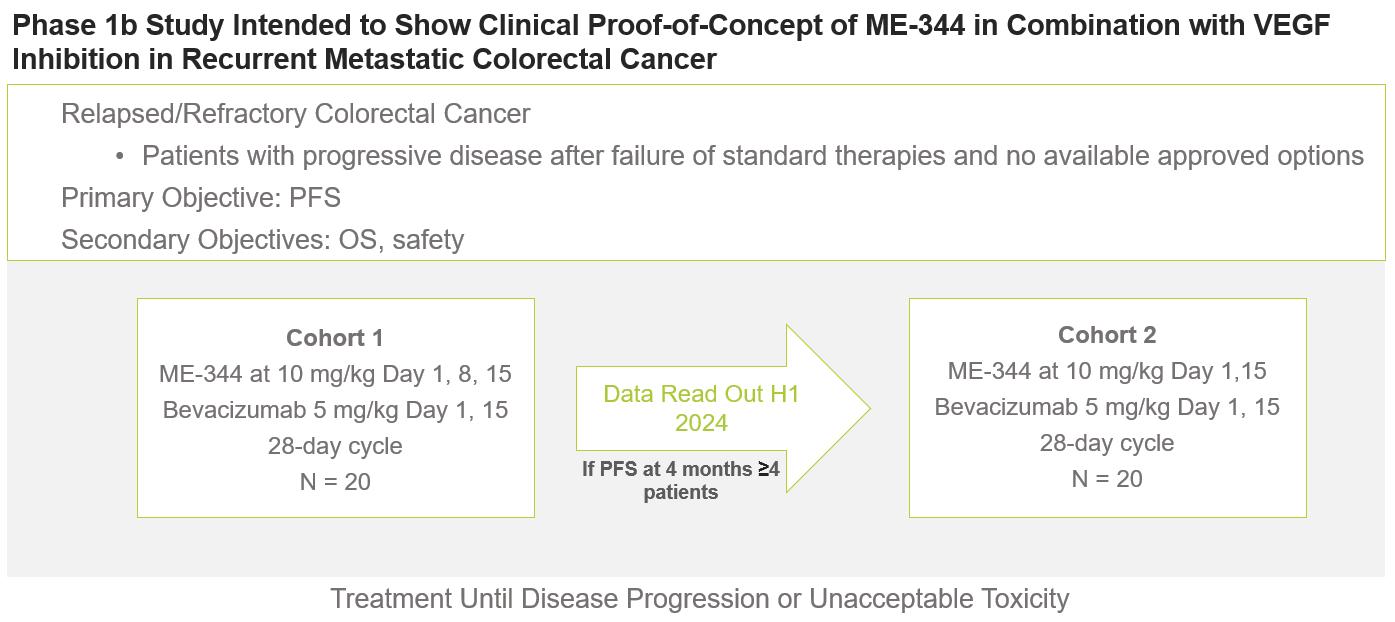Select the Primary Objective: PFS line
This screenshot has height=622, width=1395.
coord(201,198)
